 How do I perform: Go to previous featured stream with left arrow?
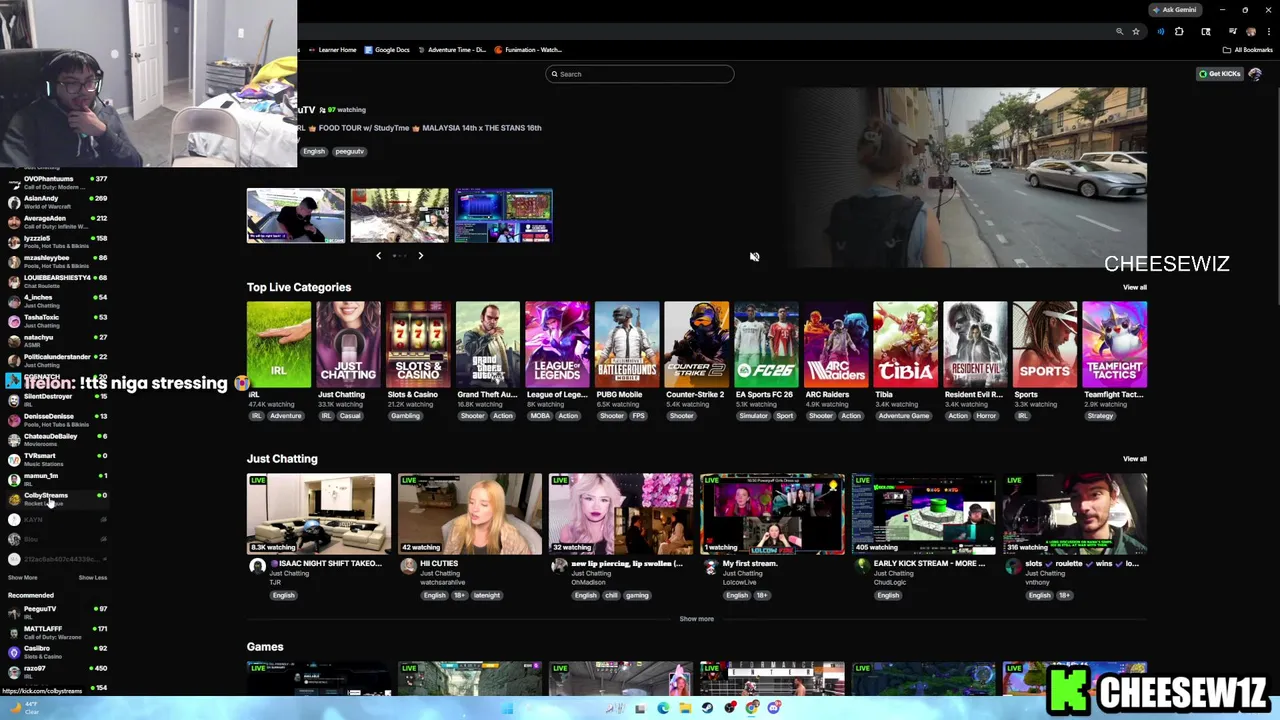coord(378,256)
